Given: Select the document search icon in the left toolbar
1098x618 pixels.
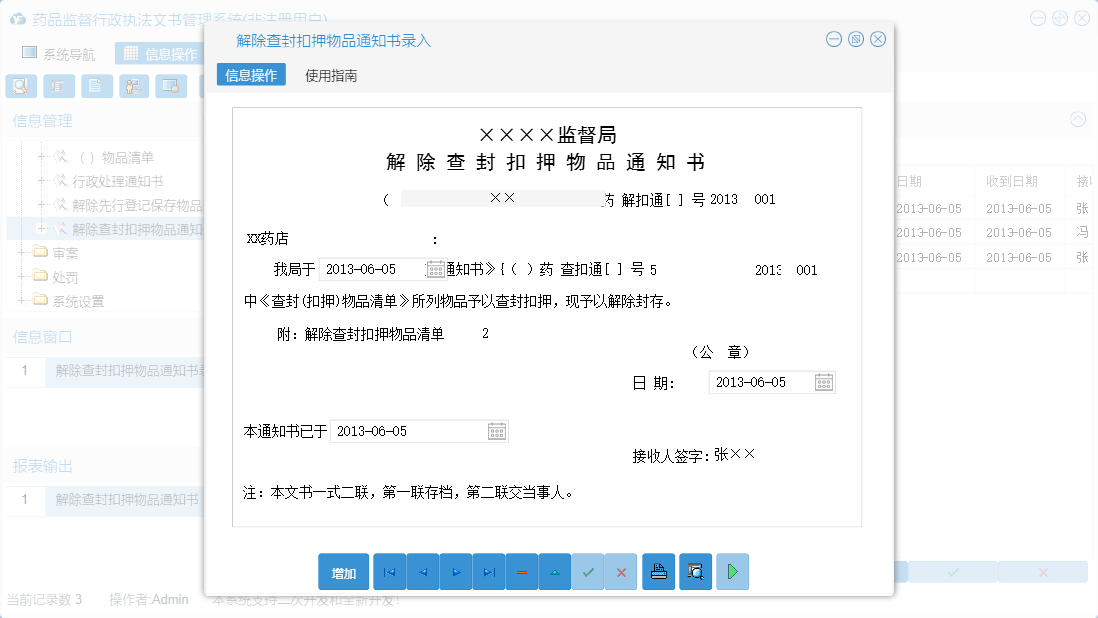Looking at the screenshot, I should (x=20, y=86).
